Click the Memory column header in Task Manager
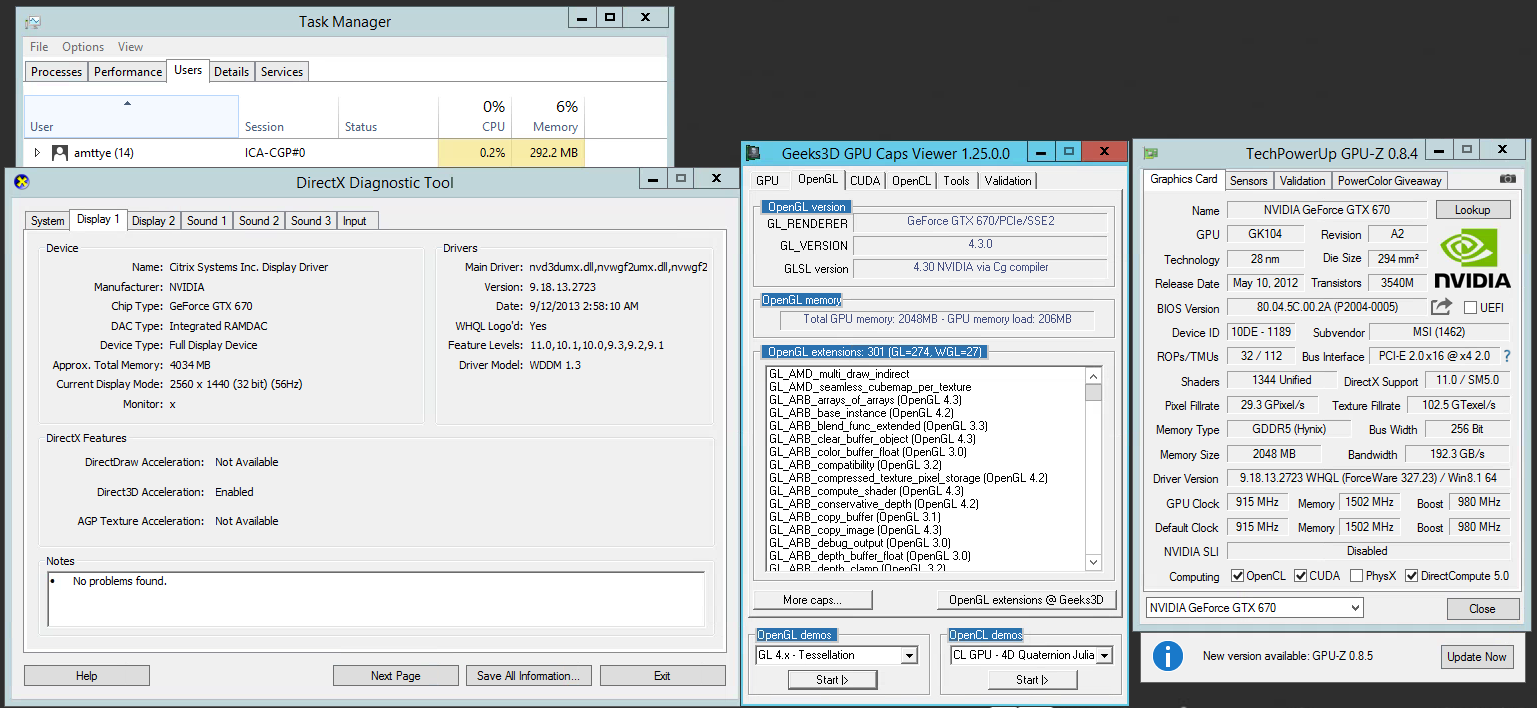 [x=547, y=117]
